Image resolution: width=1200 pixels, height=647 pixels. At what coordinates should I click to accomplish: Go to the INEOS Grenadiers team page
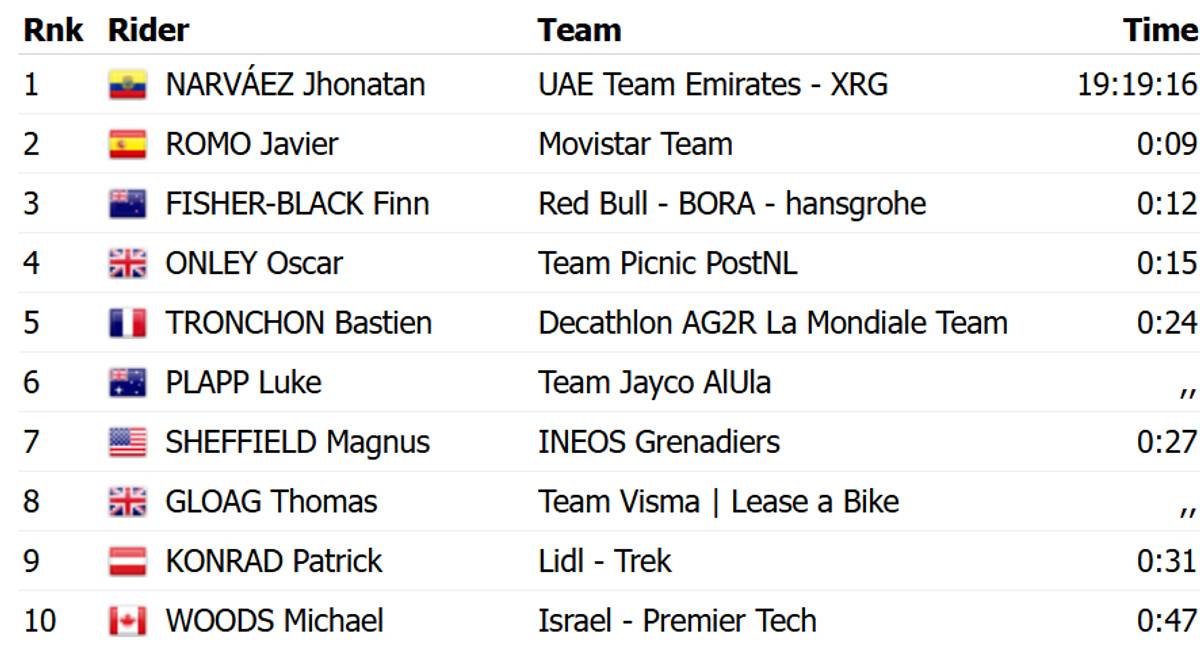[658, 442]
